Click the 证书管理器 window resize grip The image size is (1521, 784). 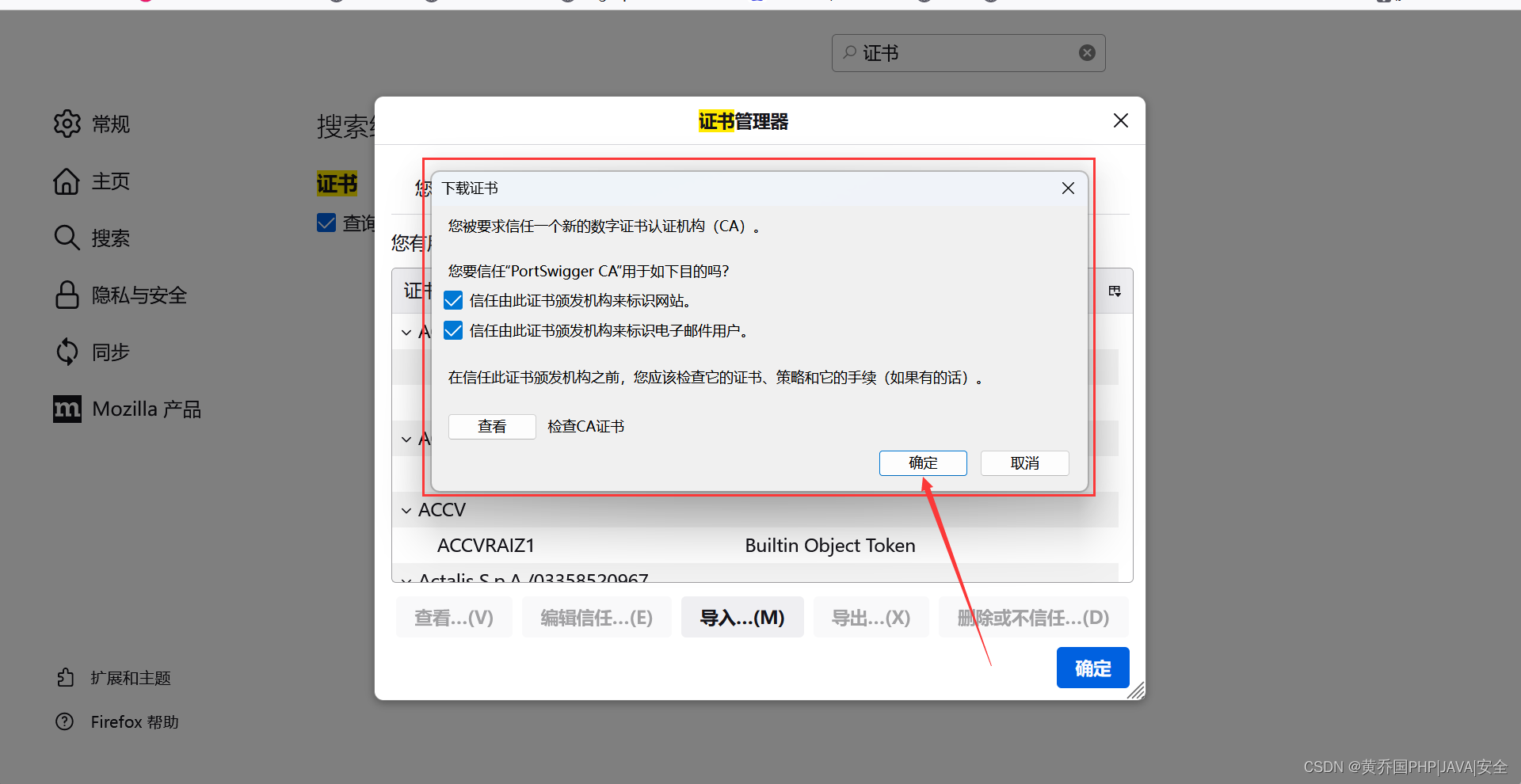click(1136, 691)
